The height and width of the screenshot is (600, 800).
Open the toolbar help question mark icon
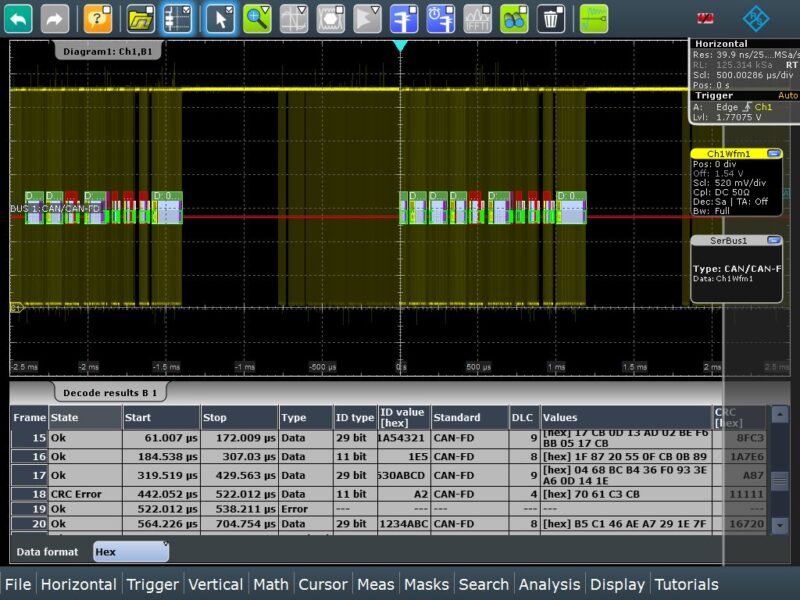coord(95,17)
